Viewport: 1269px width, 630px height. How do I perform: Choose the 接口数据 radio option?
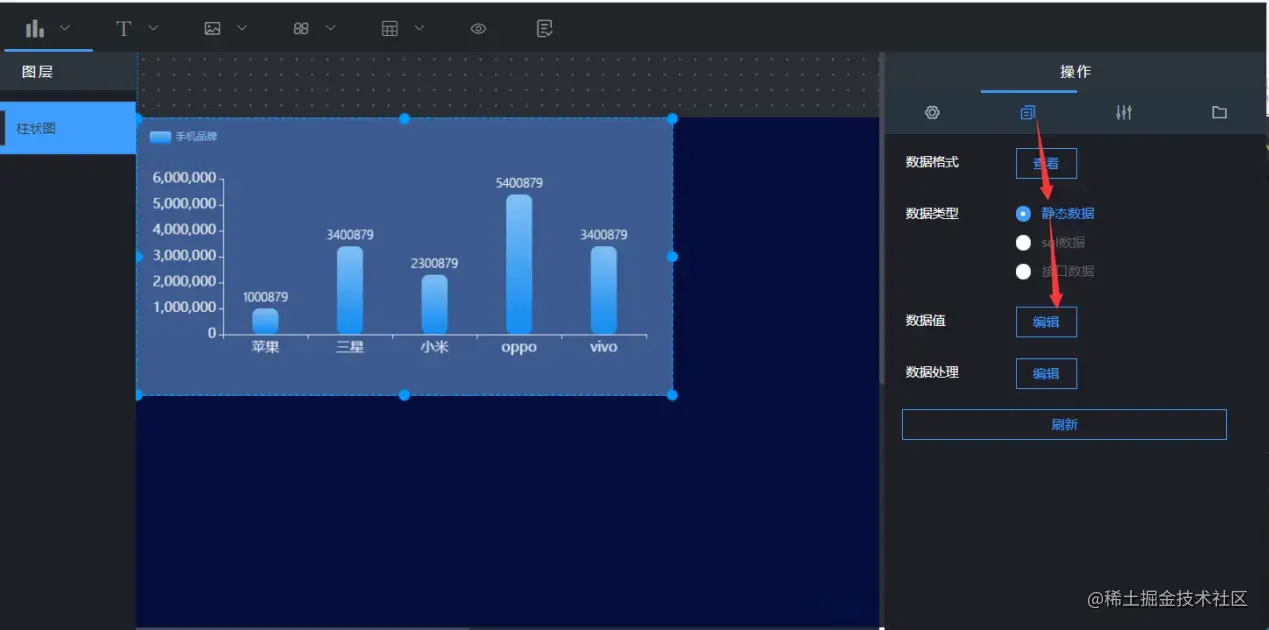pyautogui.click(x=1055, y=271)
